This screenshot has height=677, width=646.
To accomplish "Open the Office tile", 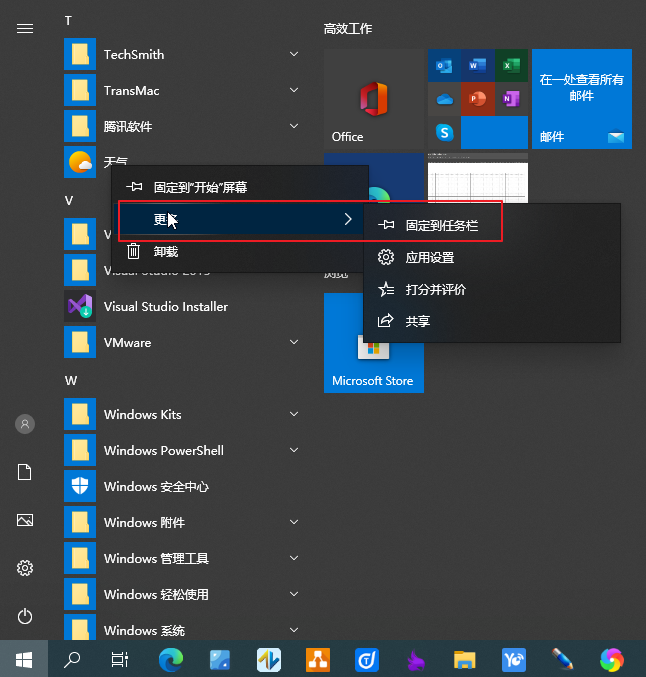I will click(x=374, y=99).
